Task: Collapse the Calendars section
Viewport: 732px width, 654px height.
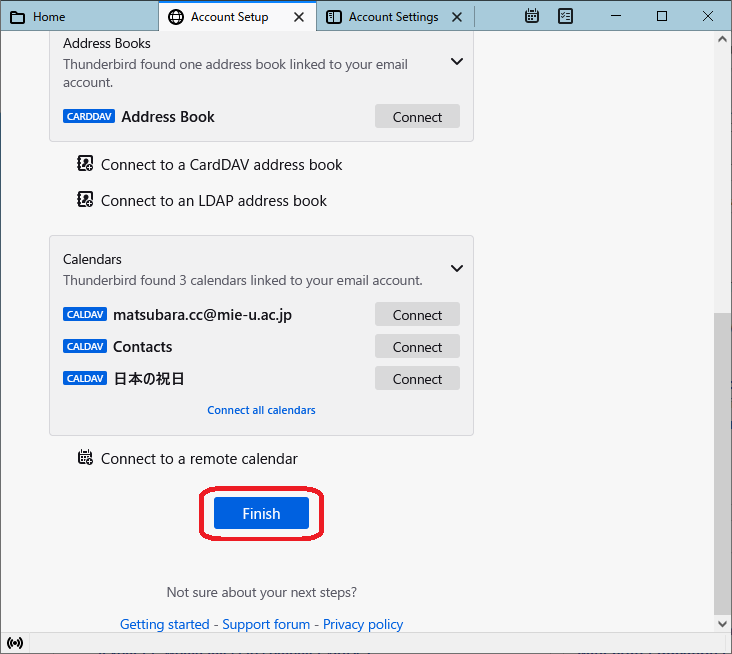Action: (x=457, y=268)
